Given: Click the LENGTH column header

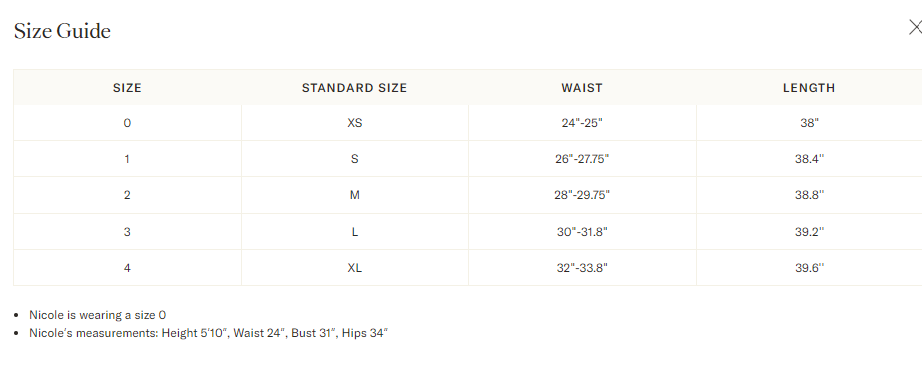Looking at the screenshot, I should 809,88.
